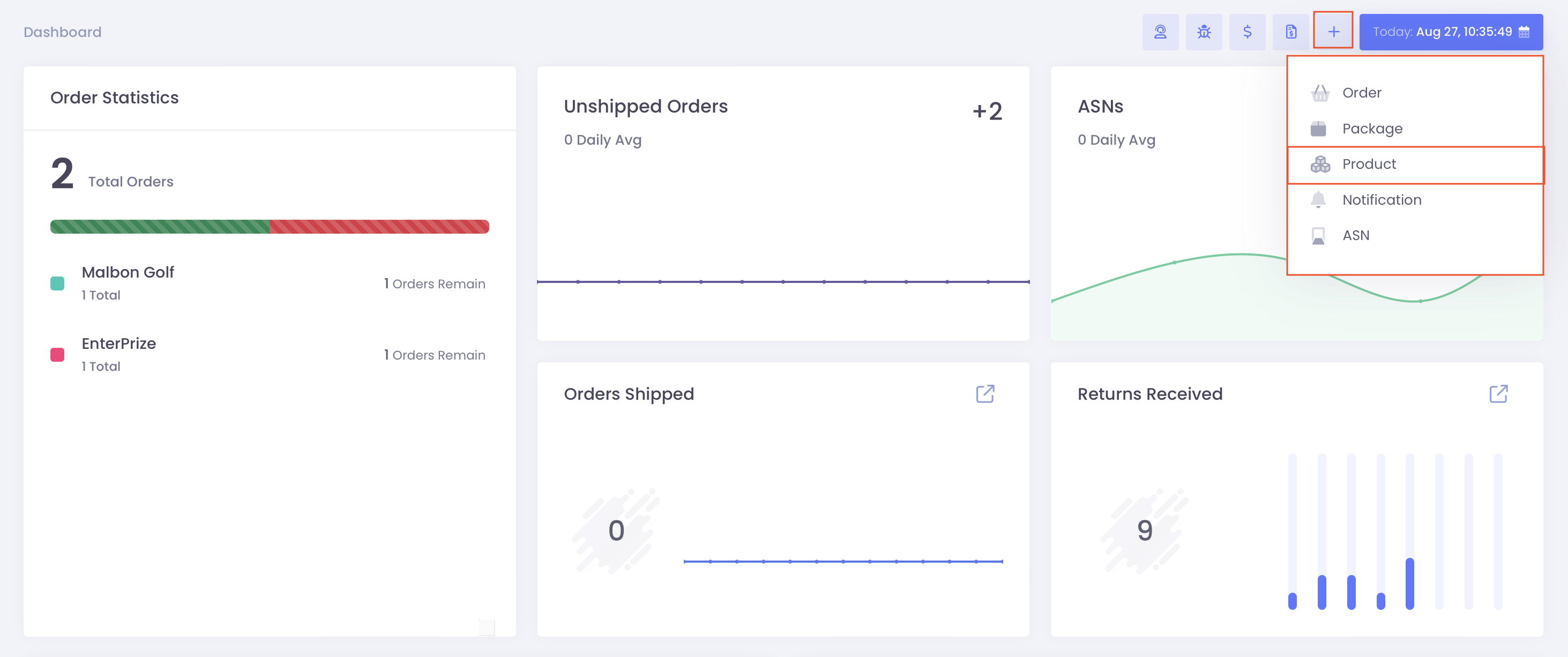Screen dimensions: 1568x657
Task: Click the Malbon Golf client name
Action: [x=128, y=272]
